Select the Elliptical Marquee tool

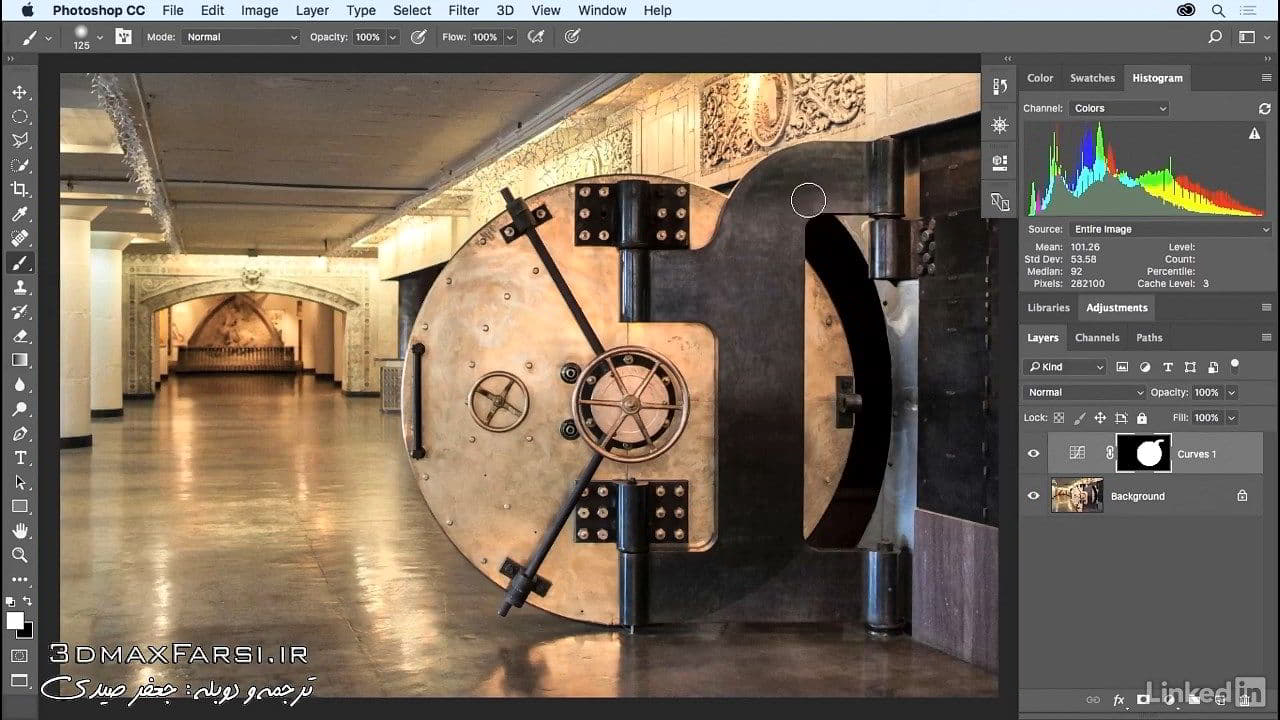[x=20, y=116]
